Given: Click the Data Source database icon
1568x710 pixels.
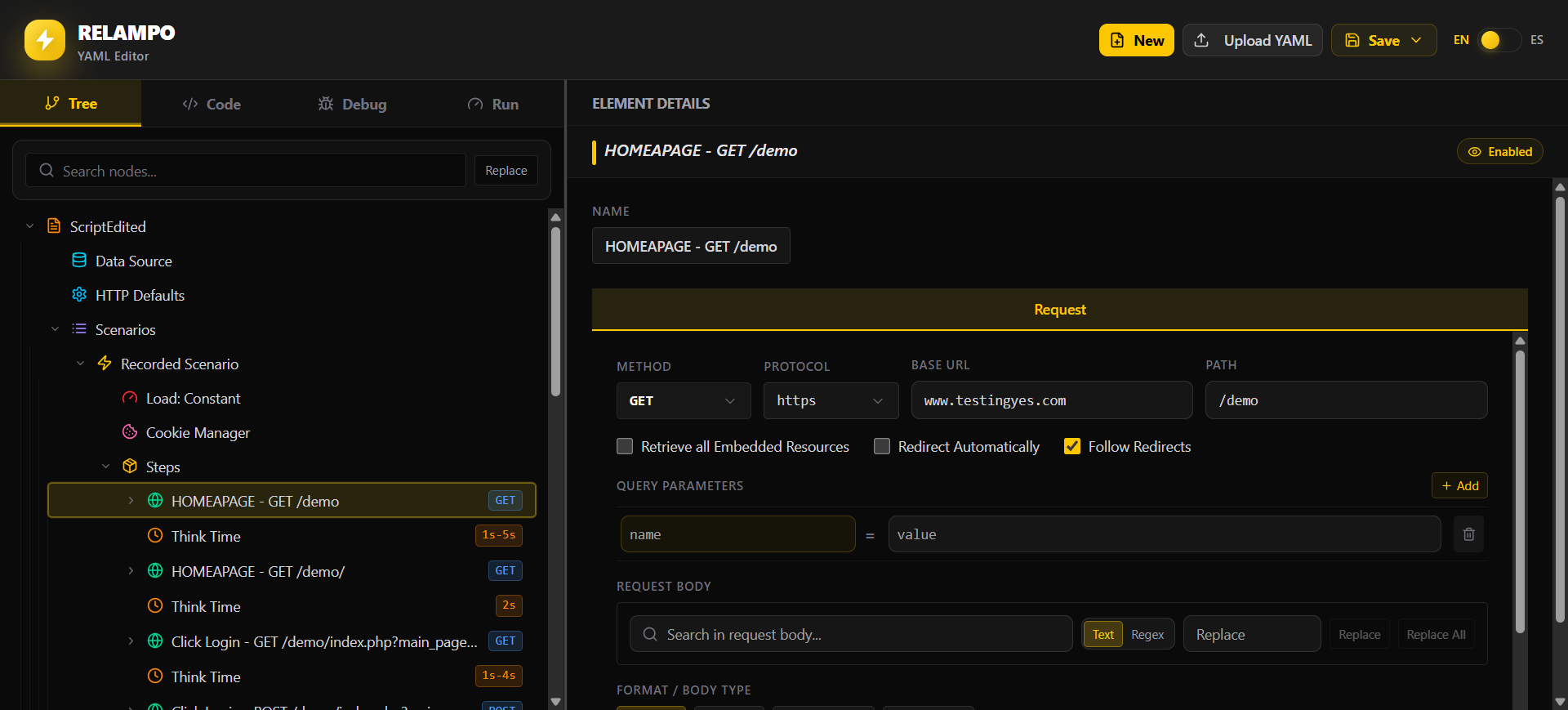Looking at the screenshot, I should 79,261.
